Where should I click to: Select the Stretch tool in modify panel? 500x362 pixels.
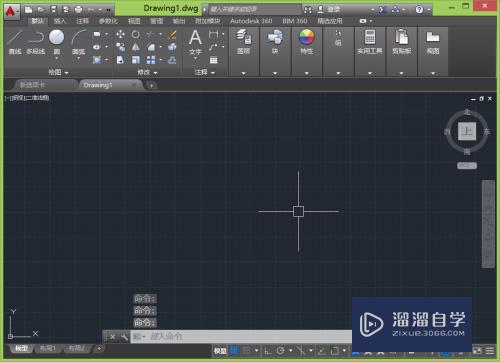coord(120,60)
